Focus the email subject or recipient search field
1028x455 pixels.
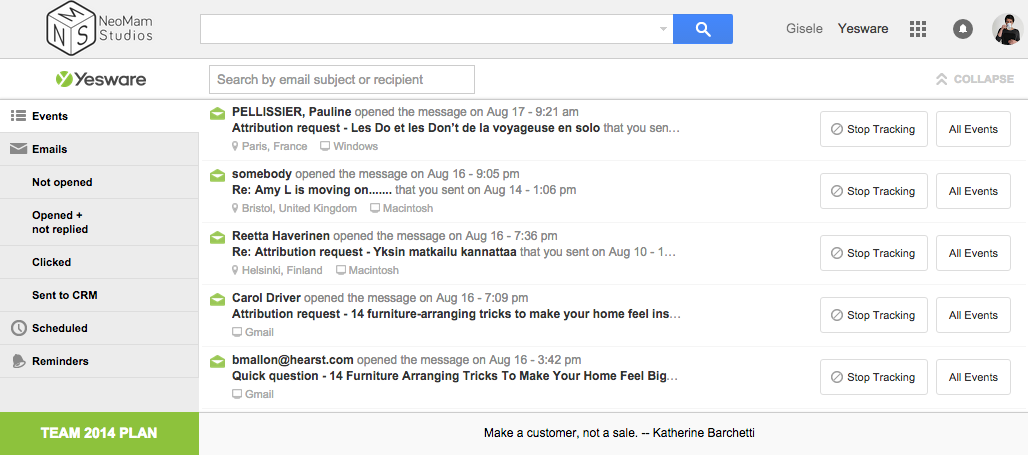click(341, 79)
